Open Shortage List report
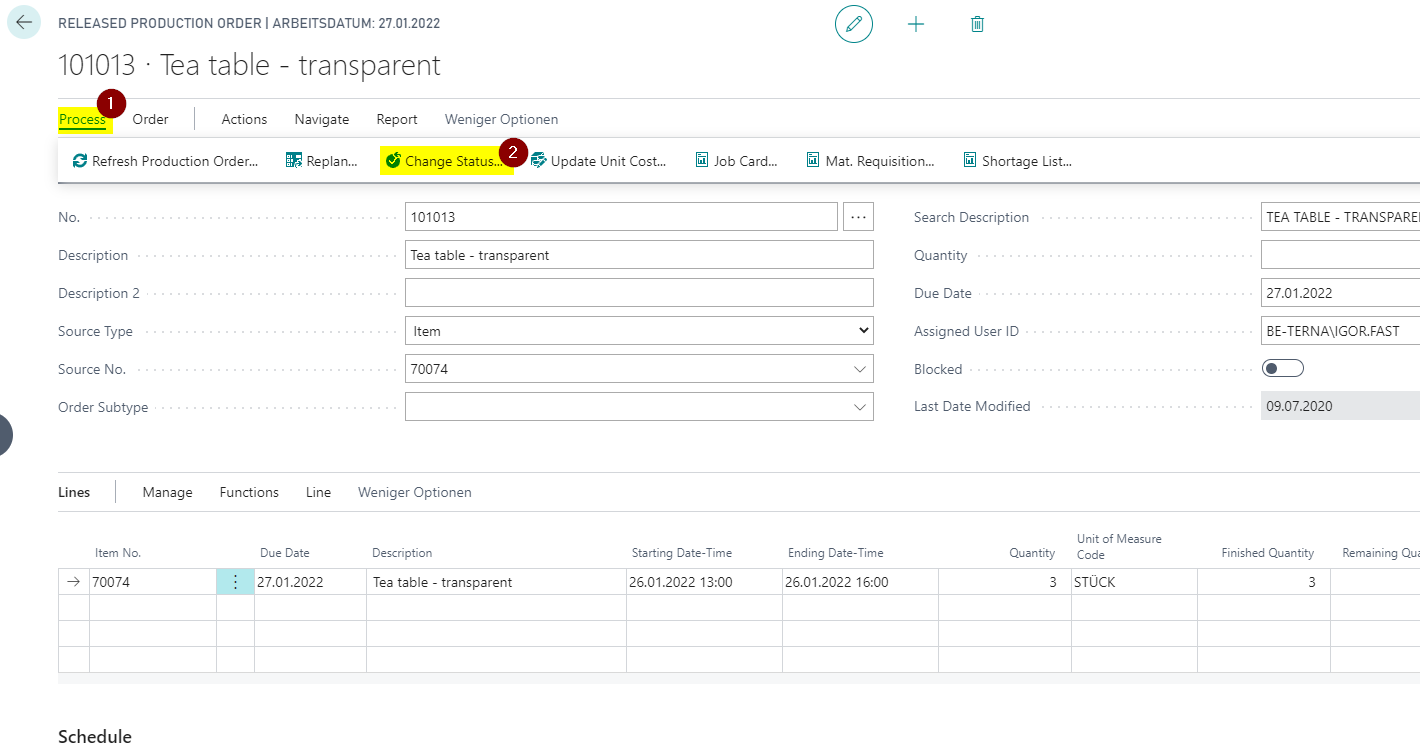1420x747 pixels. (1017, 161)
